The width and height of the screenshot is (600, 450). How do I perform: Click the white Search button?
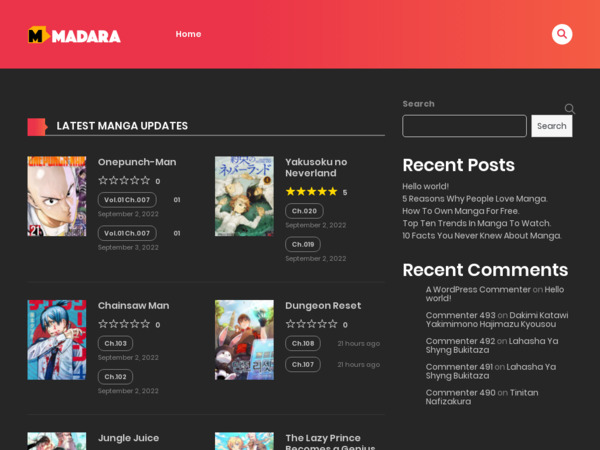551,126
